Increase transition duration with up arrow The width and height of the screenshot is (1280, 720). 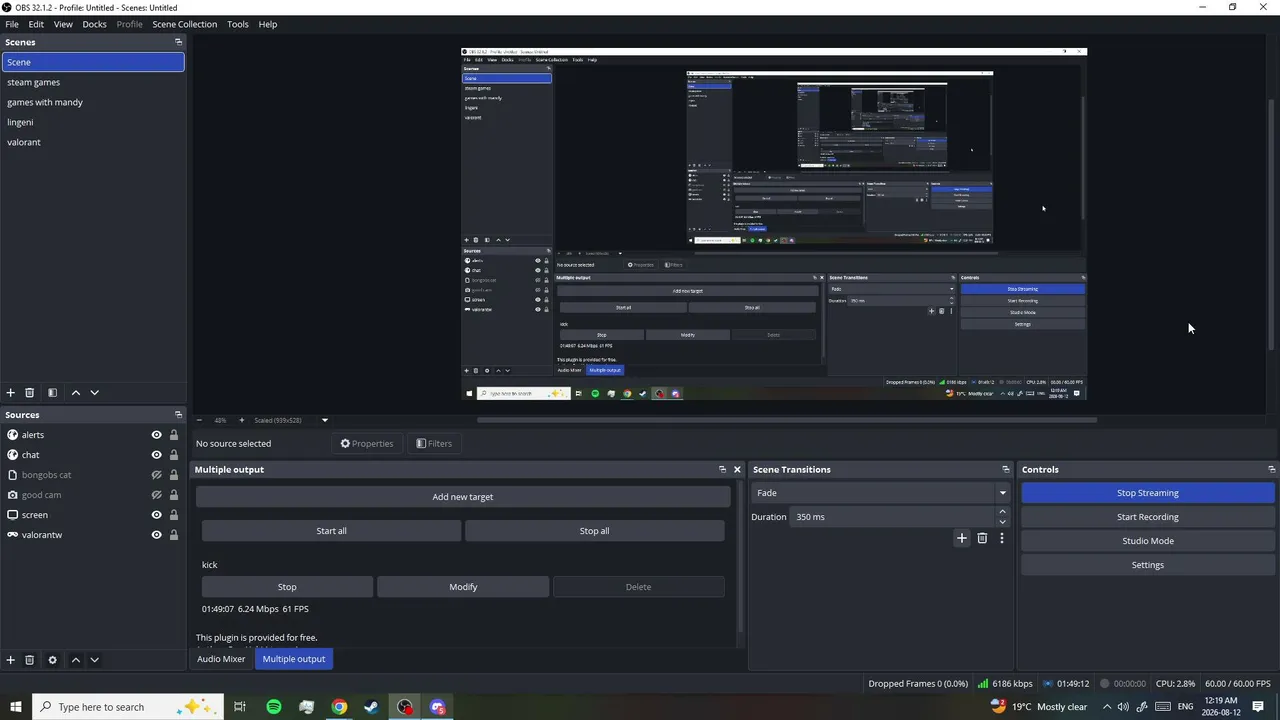coord(1002,512)
